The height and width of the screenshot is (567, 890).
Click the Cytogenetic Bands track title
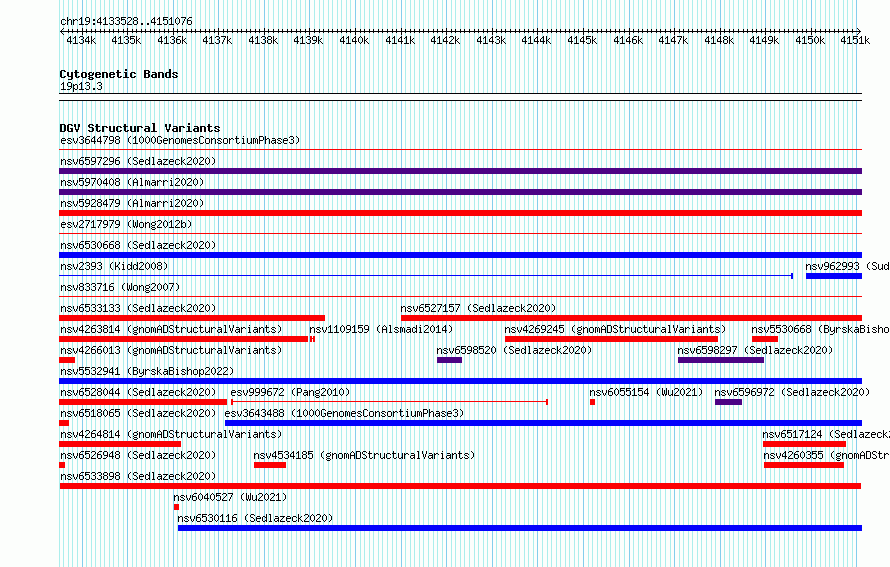coord(119,74)
